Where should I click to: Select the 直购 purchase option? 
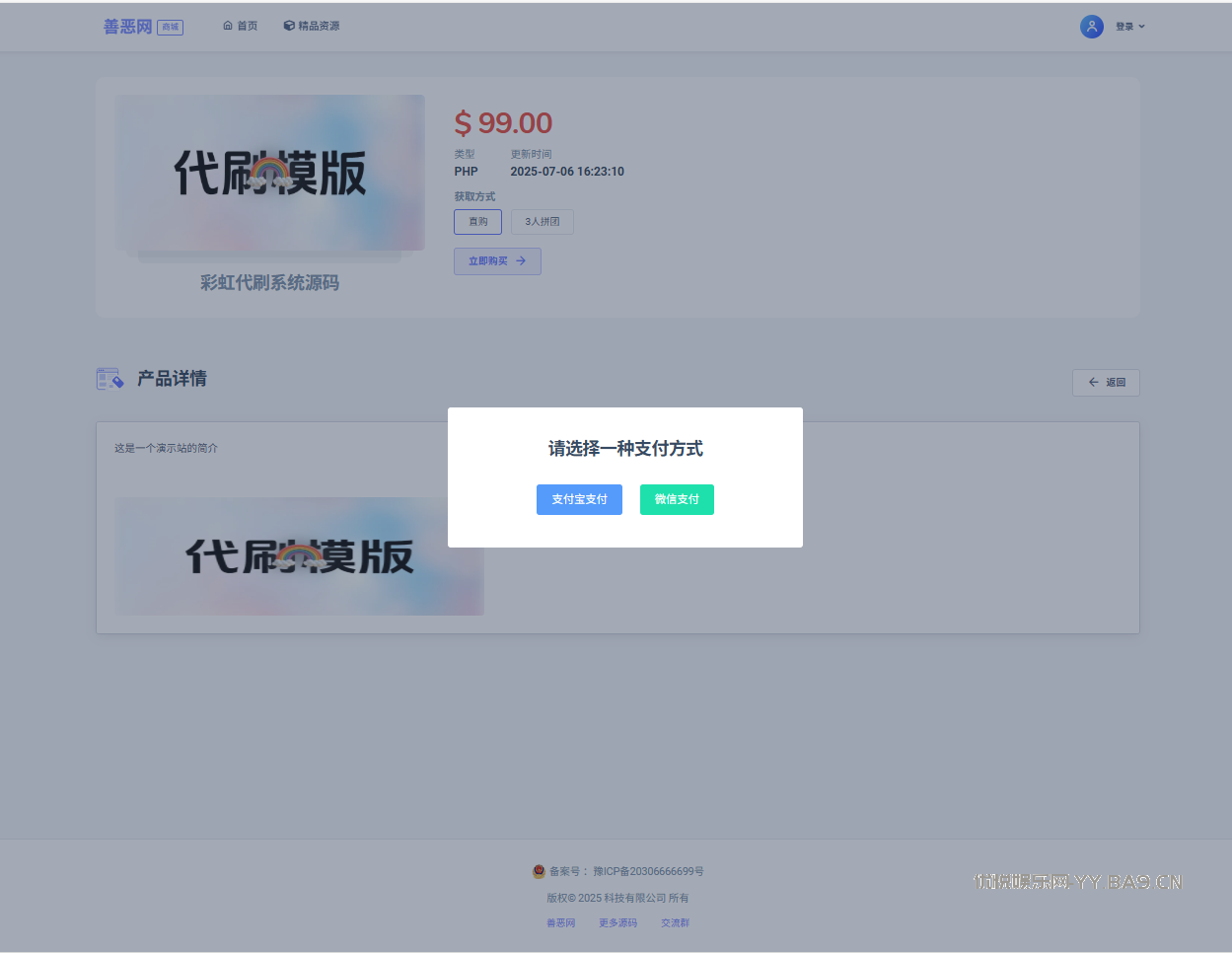coord(477,222)
